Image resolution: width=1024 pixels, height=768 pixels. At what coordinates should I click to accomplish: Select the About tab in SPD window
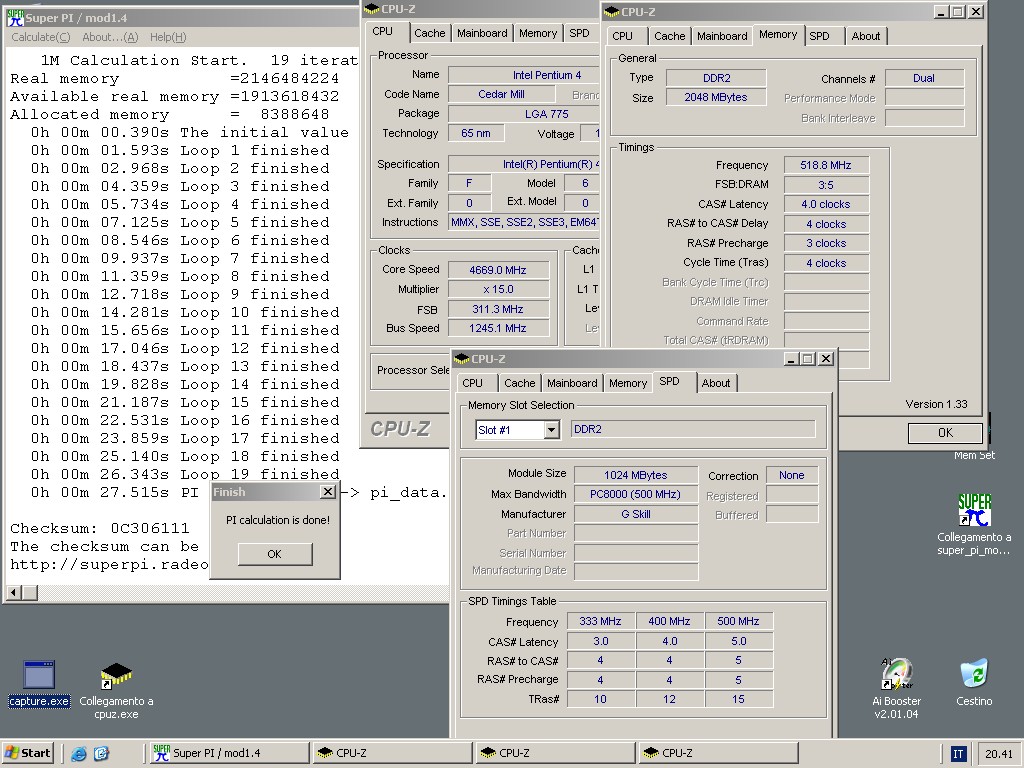716,383
